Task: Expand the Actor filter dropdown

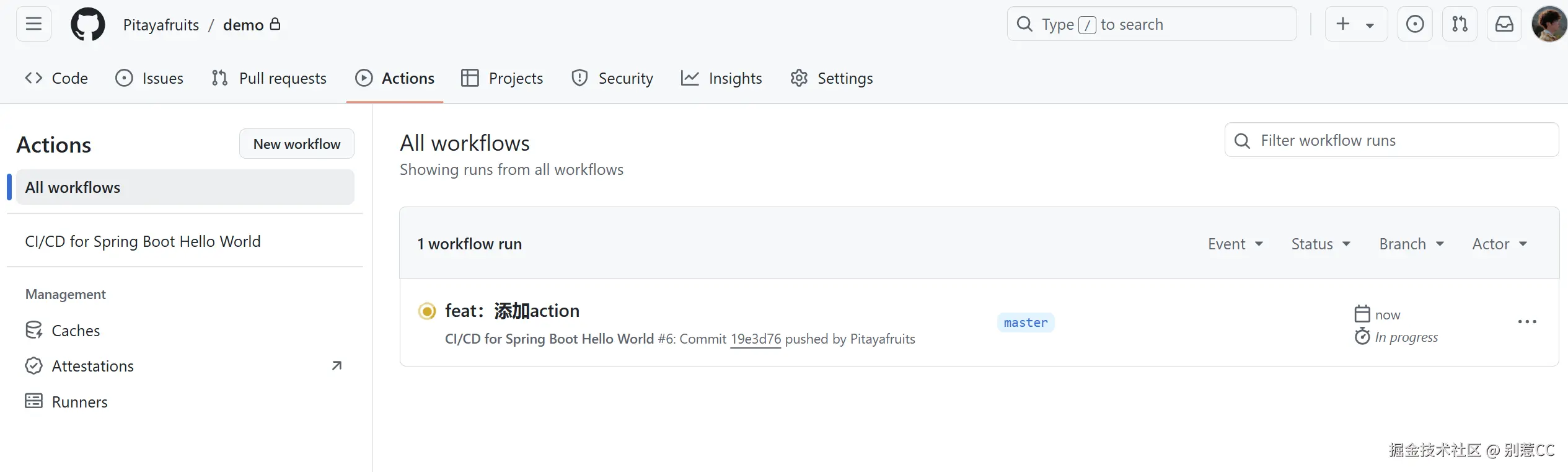Action: (1500, 244)
